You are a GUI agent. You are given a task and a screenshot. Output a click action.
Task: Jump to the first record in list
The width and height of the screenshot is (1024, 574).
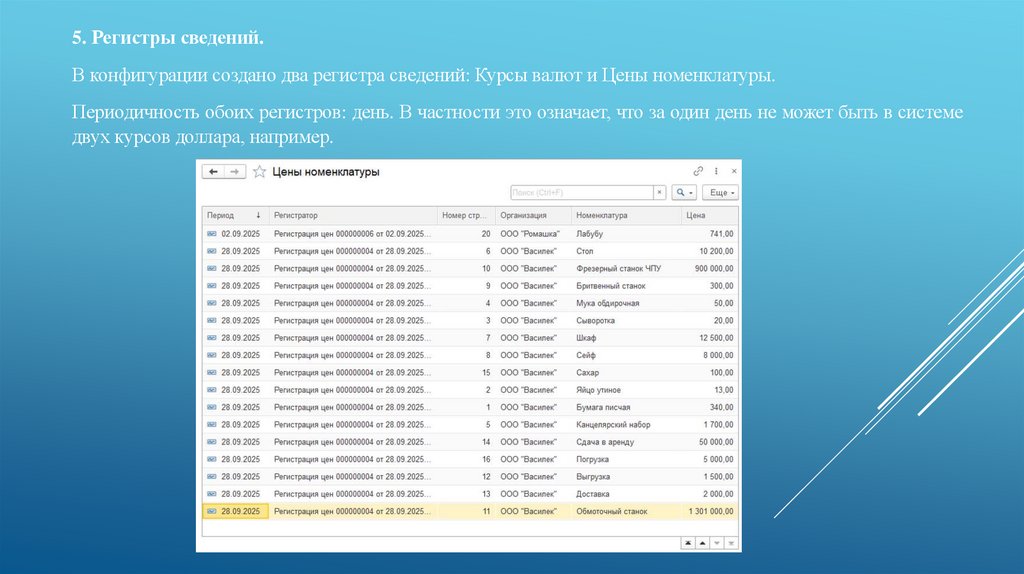pyautogui.click(x=688, y=543)
